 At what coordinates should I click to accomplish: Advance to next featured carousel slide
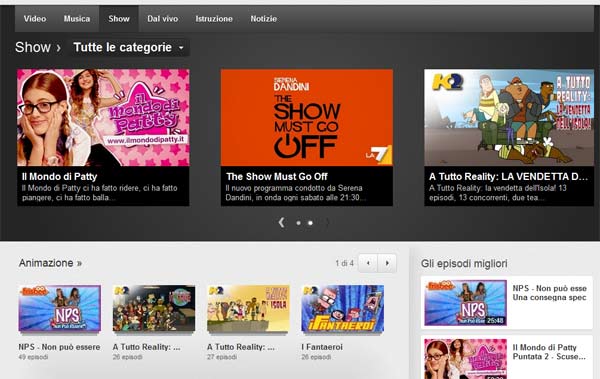tap(327, 222)
